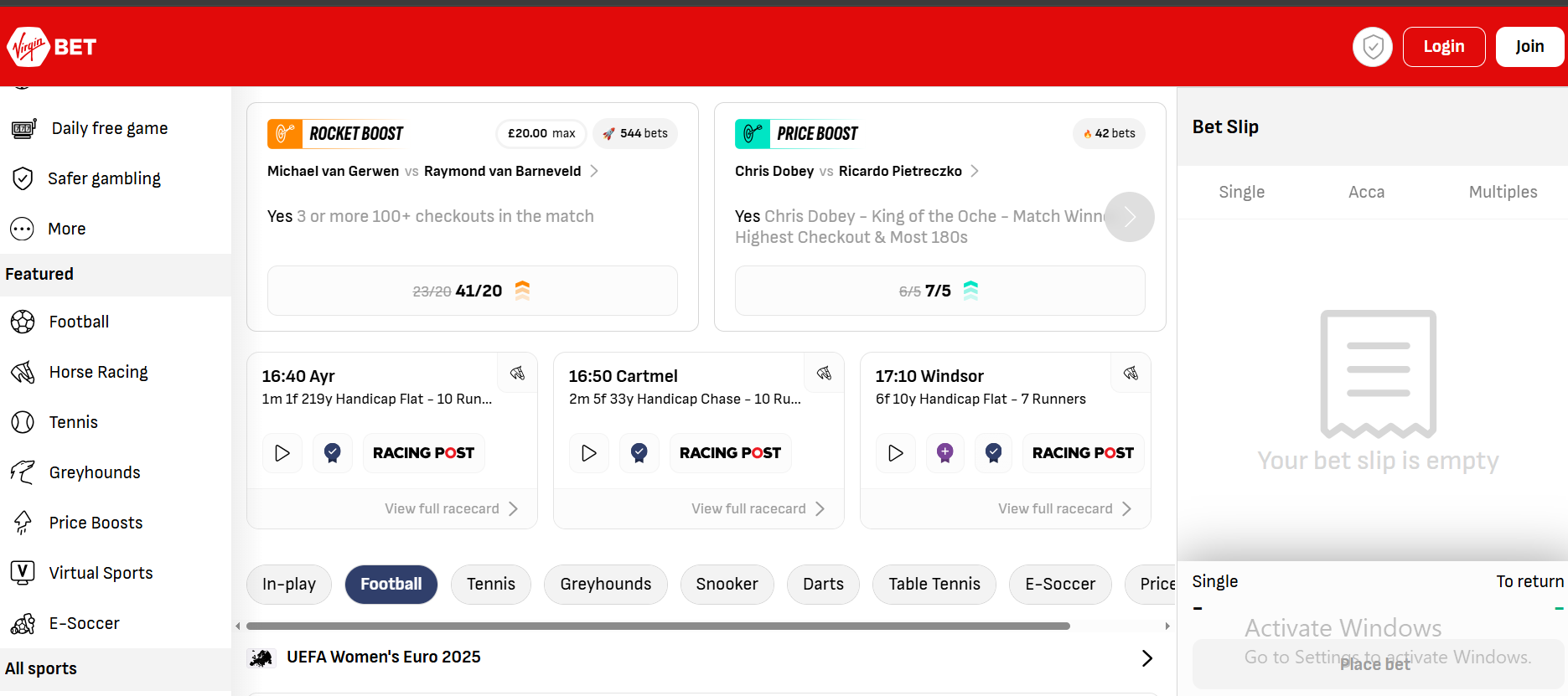The image size is (1568, 696).
Task: Switch bet slip to Multiples tab
Action: tap(1503, 192)
